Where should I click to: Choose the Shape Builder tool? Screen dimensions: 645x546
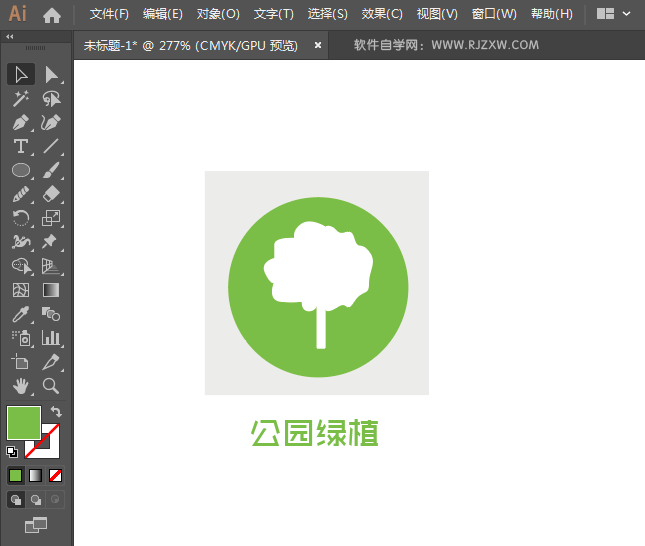21,266
